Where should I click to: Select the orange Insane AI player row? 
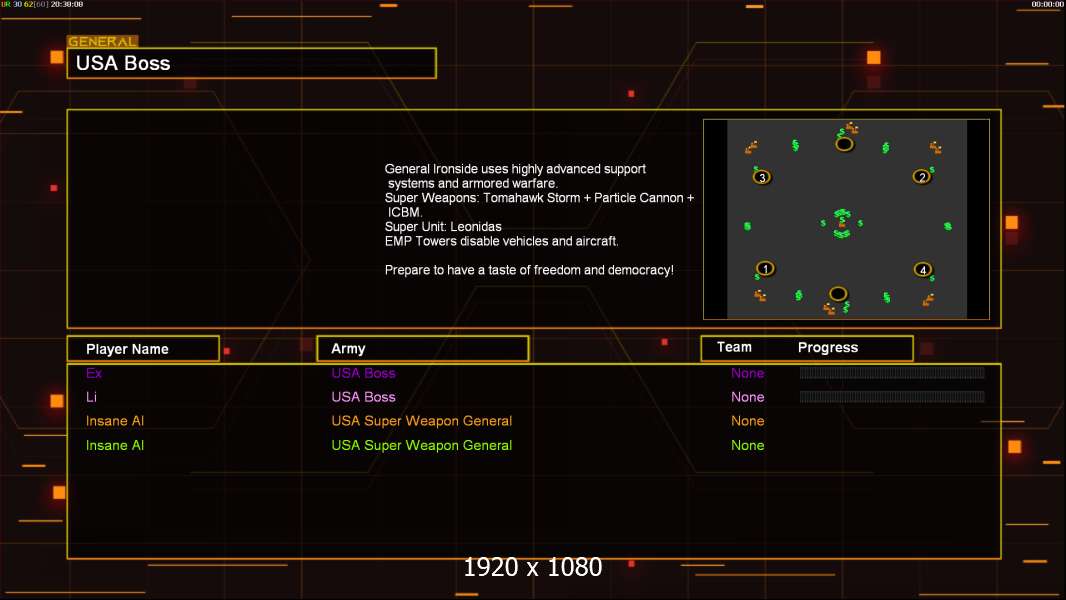point(534,421)
